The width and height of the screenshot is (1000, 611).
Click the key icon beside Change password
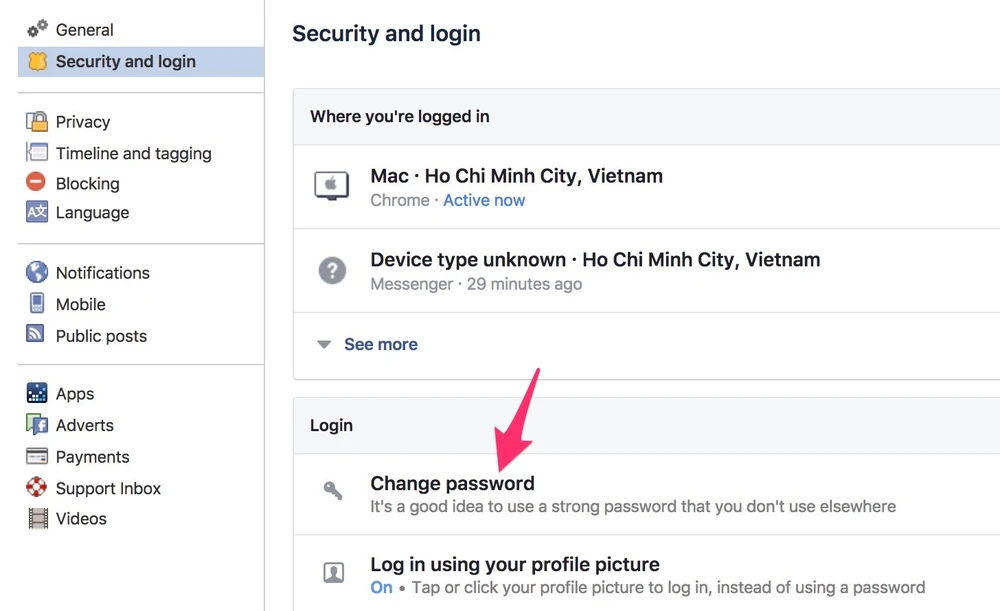333,490
